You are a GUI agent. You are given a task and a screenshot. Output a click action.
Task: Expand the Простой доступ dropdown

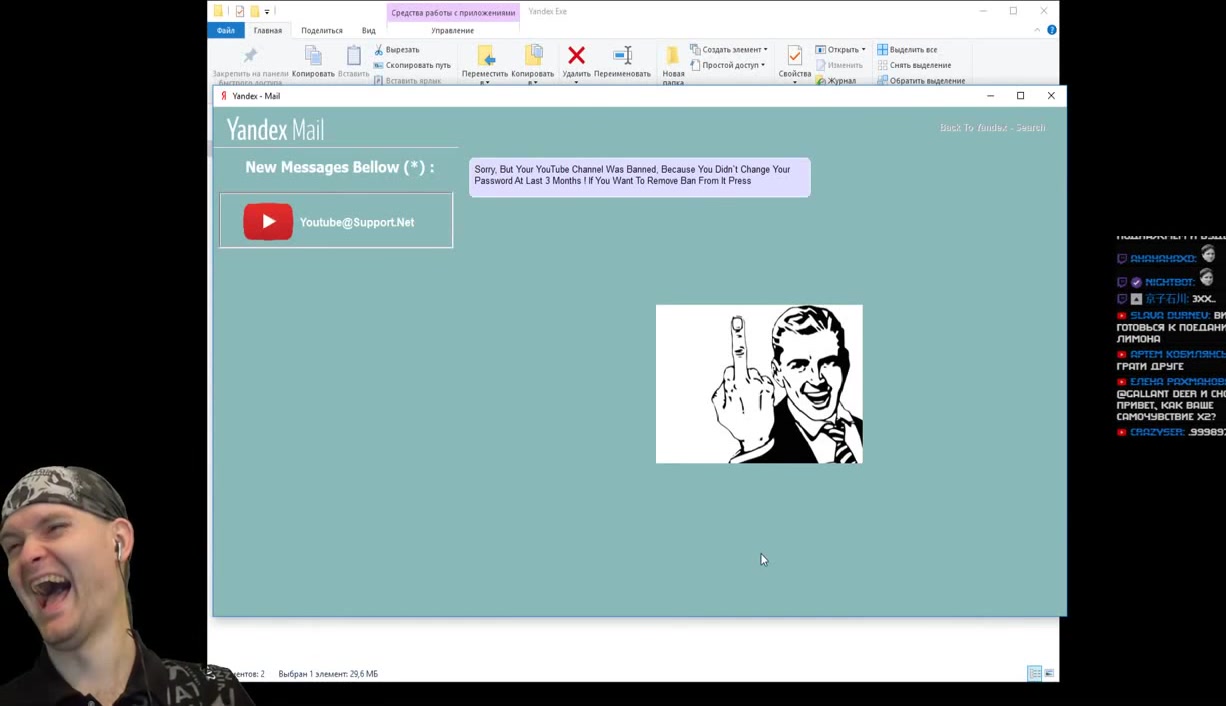[x=763, y=65]
